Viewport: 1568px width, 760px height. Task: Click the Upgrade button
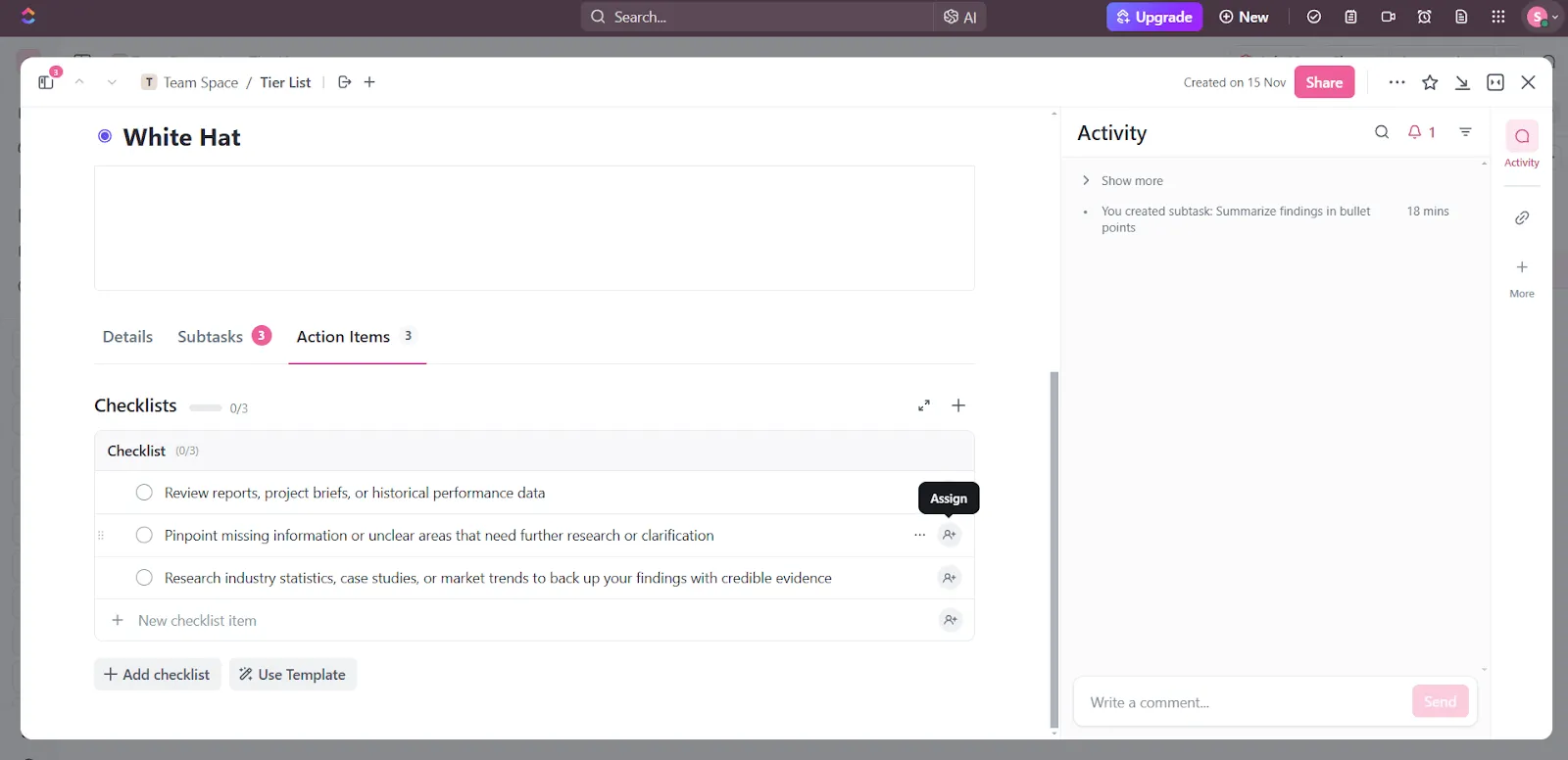(x=1154, y=17)
